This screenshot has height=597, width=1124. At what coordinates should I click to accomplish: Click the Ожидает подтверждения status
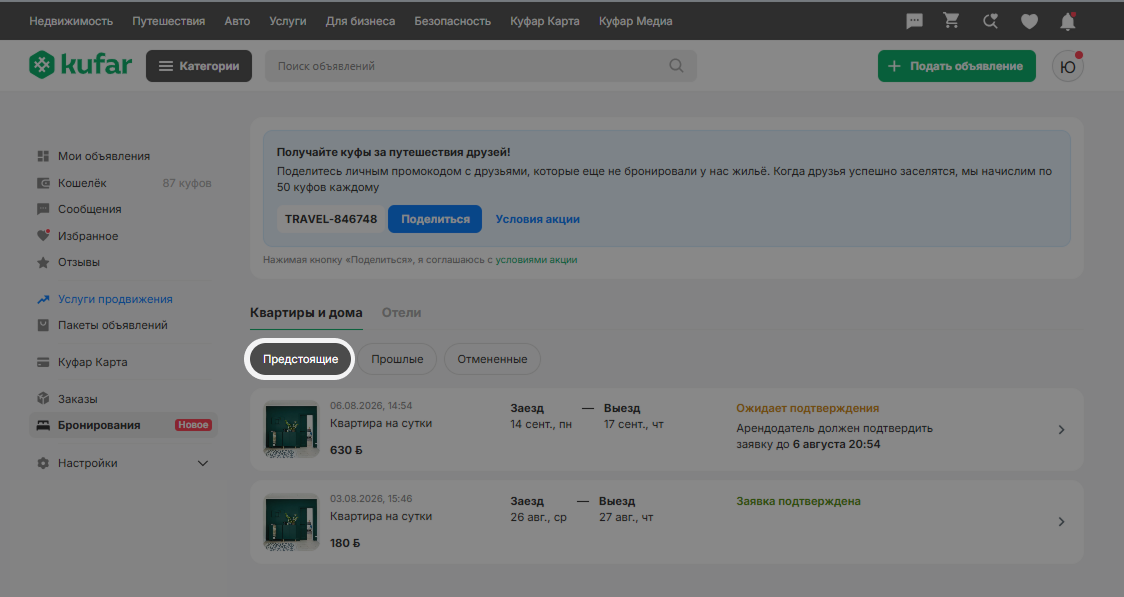[808, 408]
